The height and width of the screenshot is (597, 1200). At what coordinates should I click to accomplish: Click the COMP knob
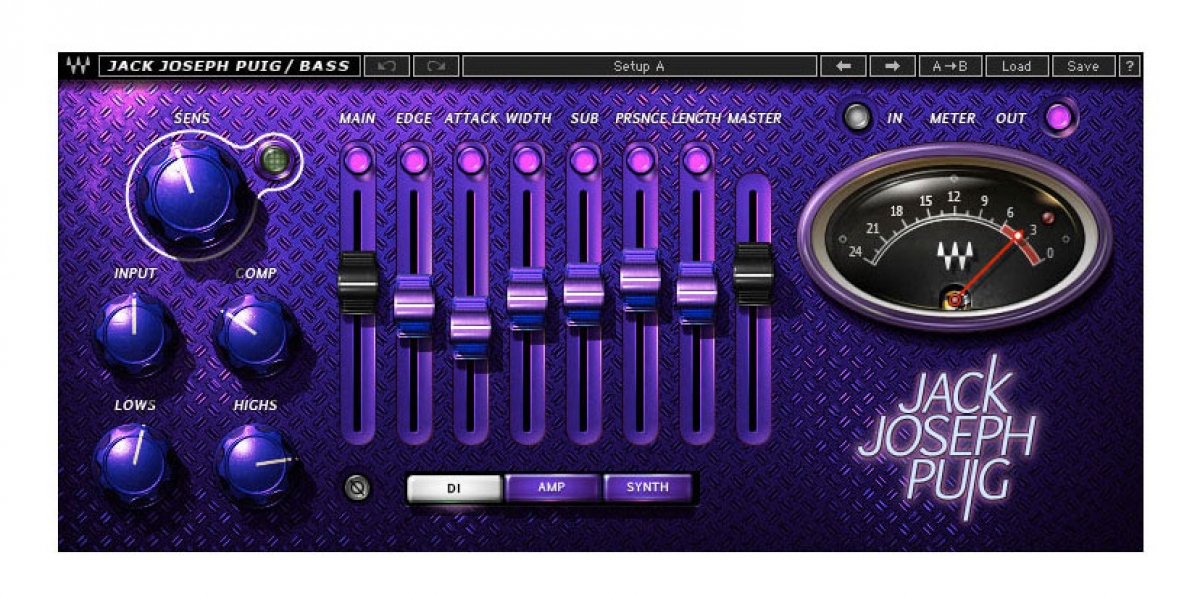256,335
